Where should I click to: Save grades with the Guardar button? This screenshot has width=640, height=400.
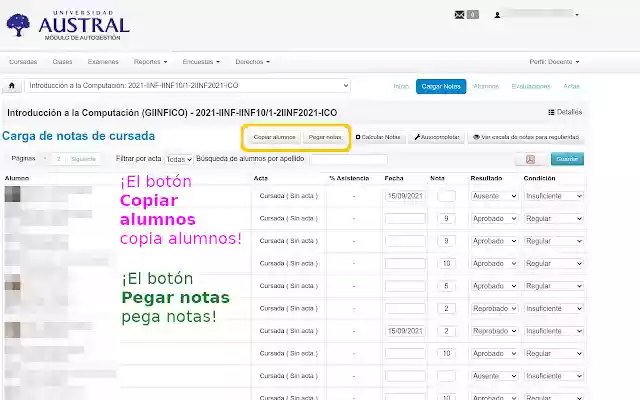pyautogui.click(x=567, y=159)
